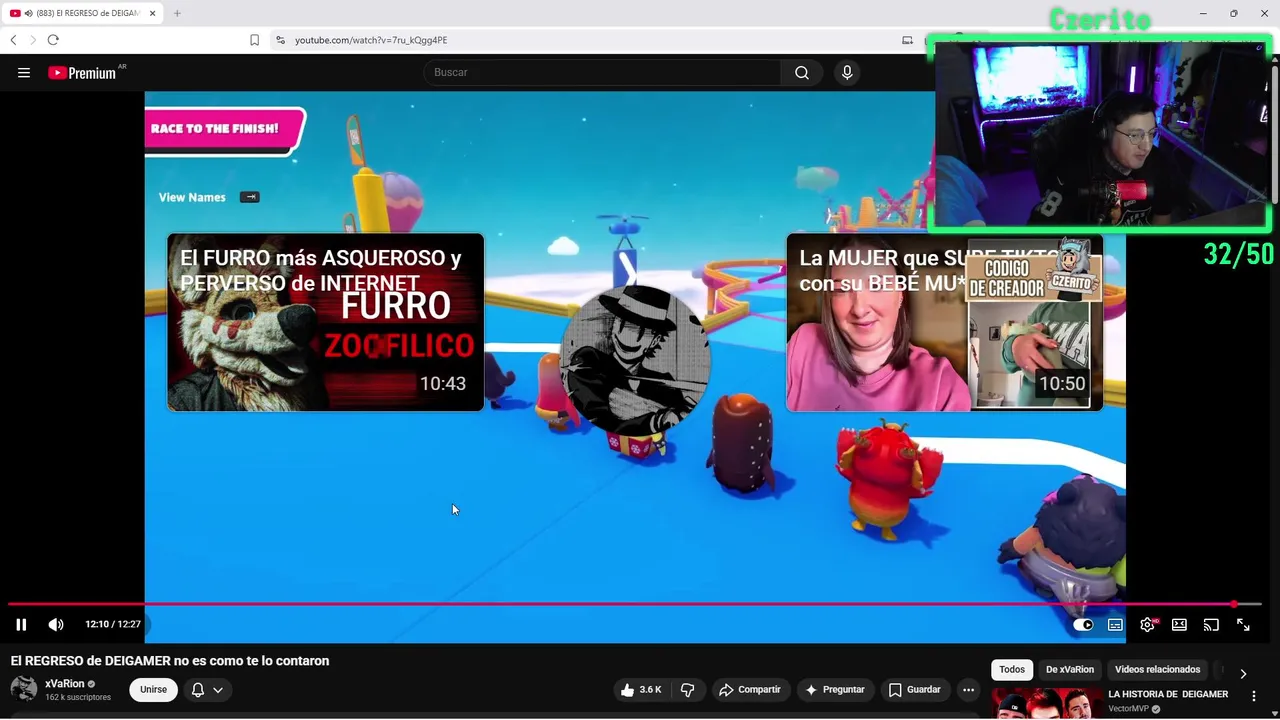Viewport: 1280px width, 720px height.
Task: Open notification bell dropdown for xVaRion
Action: (207, 689)
